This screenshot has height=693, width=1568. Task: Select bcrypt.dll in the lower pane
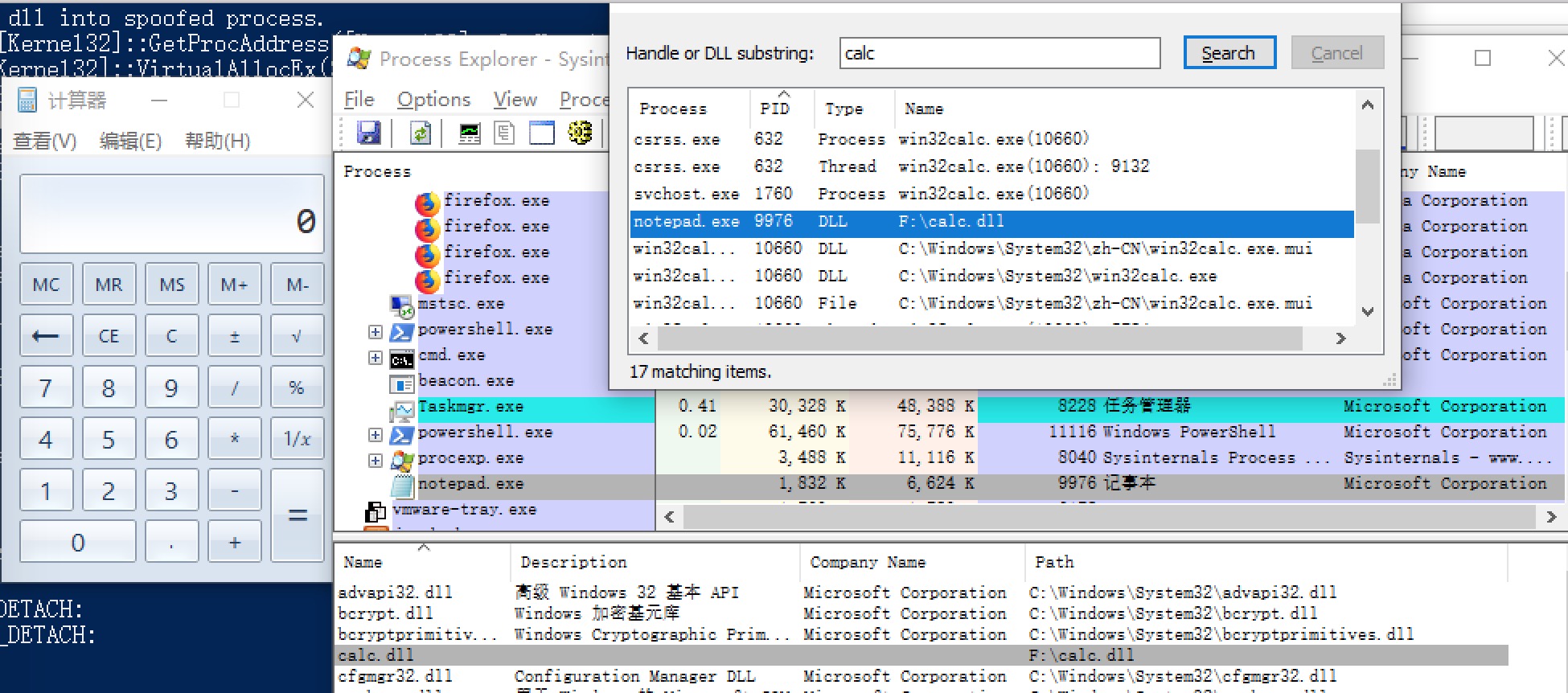tap(922, 613)
